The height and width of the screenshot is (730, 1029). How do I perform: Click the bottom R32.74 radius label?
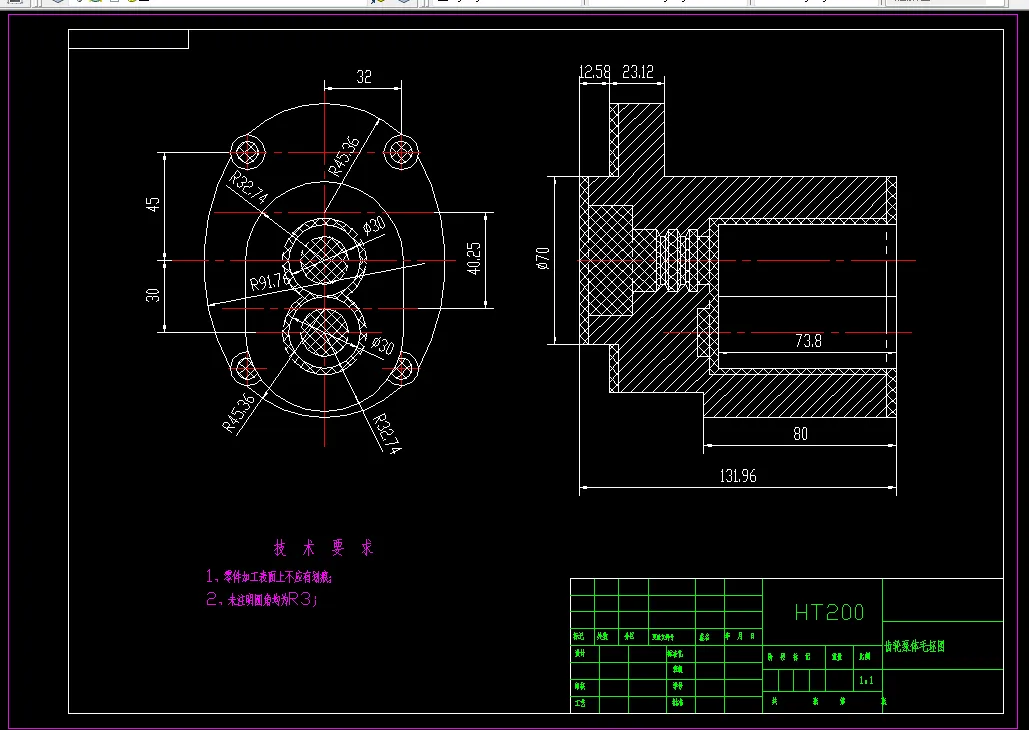click(x=387, y=434)
